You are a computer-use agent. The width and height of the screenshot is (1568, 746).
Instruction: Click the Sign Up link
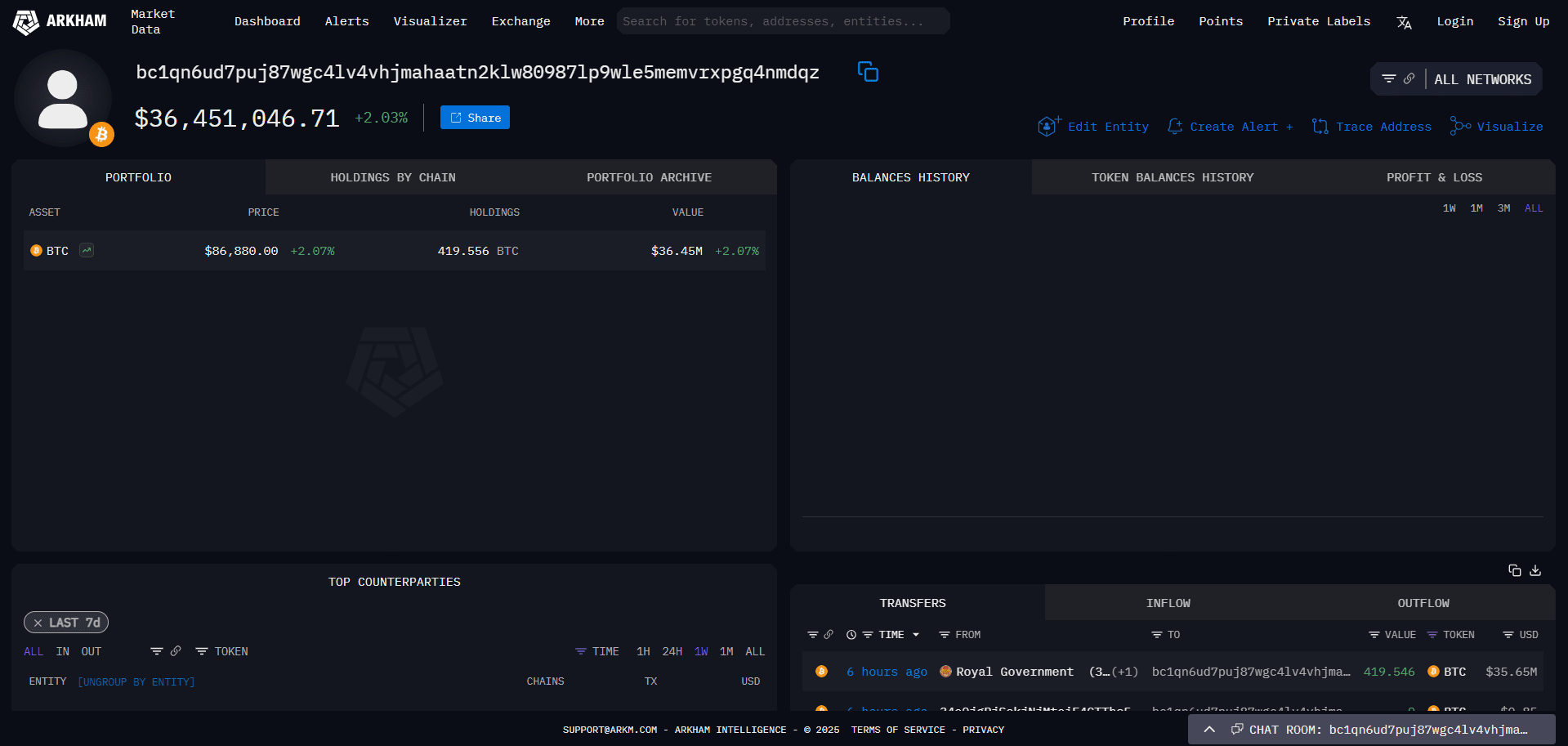(x=1523, y=21)
